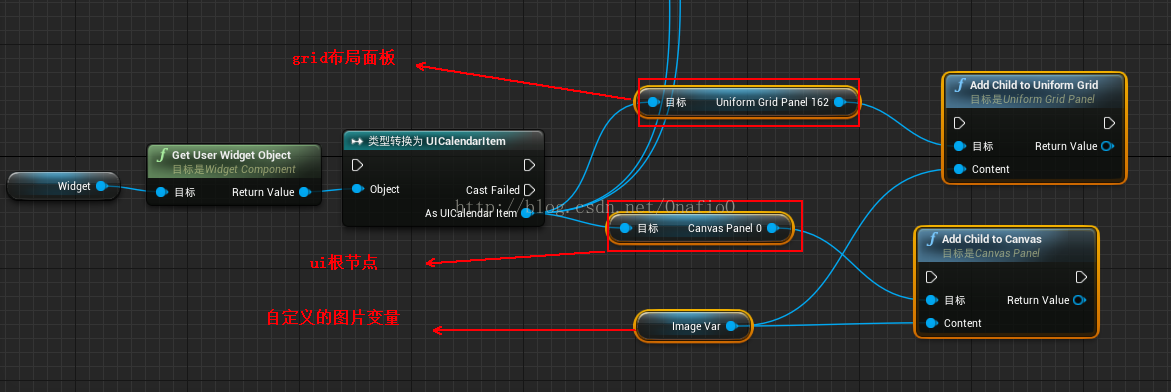1171x392 pixels.
Task: Click the Canvas Panel target subtitle
Action: (x=991, y=253)
